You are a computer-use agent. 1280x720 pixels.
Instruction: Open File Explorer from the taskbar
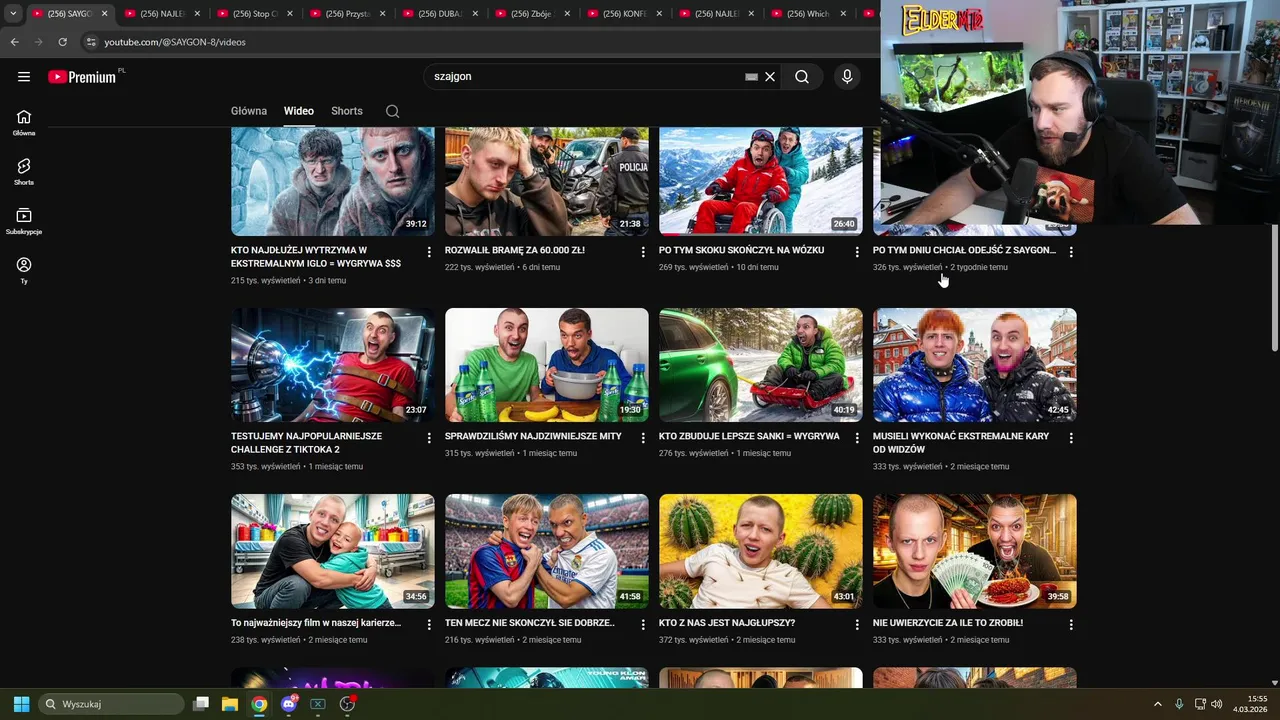pyautogui.click(x=230, y=704)
